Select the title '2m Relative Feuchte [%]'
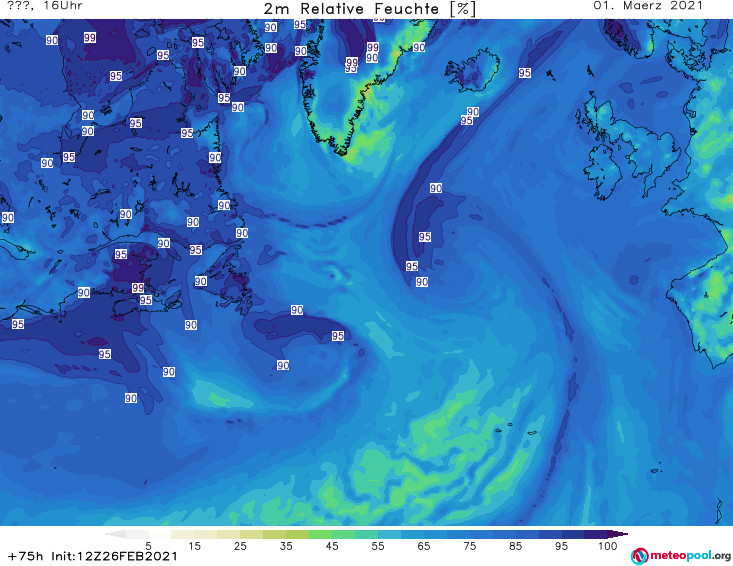Image resolution: width=733 pixels, height=566 pixels. pos(370,8)
